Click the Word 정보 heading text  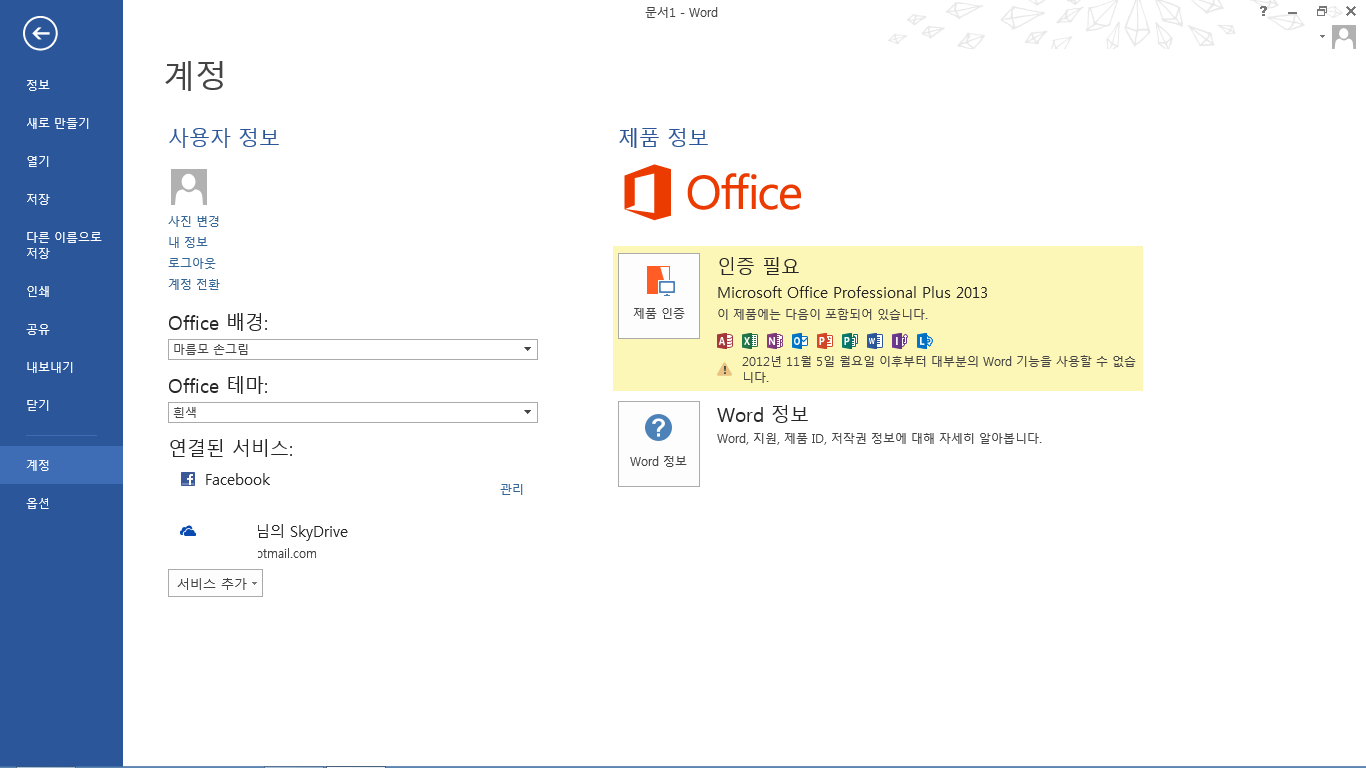[x=763, y=414]
